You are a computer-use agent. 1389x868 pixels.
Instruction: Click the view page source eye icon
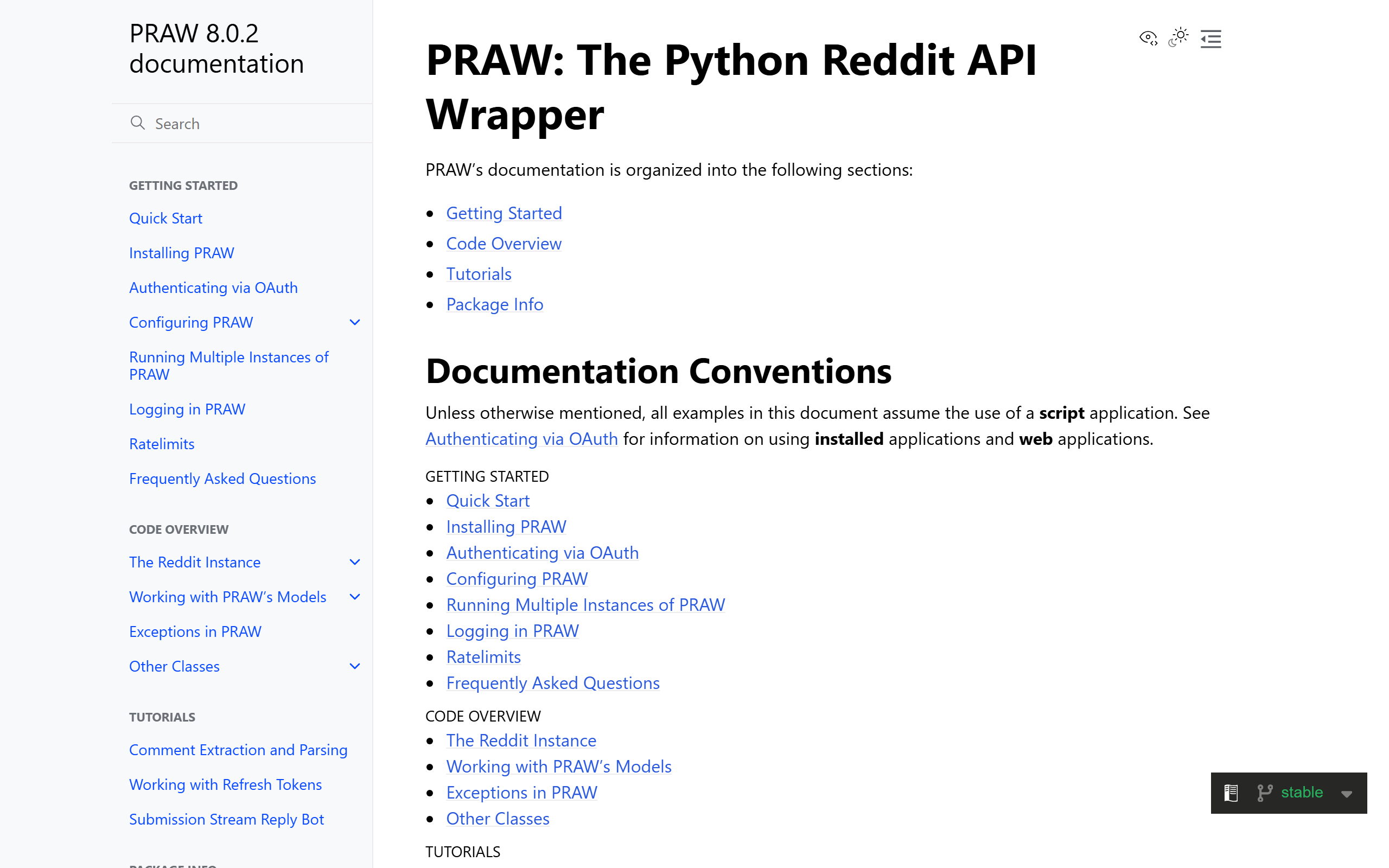tap(1148, 39)
